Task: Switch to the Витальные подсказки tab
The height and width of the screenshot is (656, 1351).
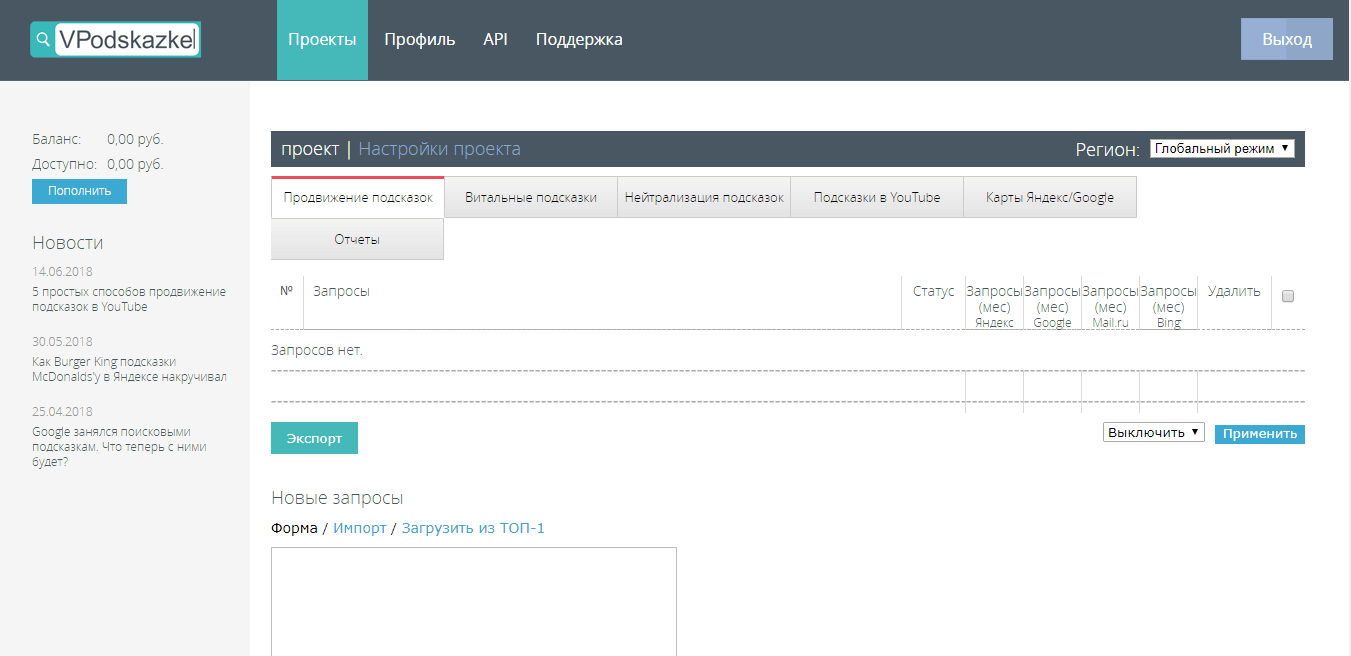Action: [x=531, y=198]
